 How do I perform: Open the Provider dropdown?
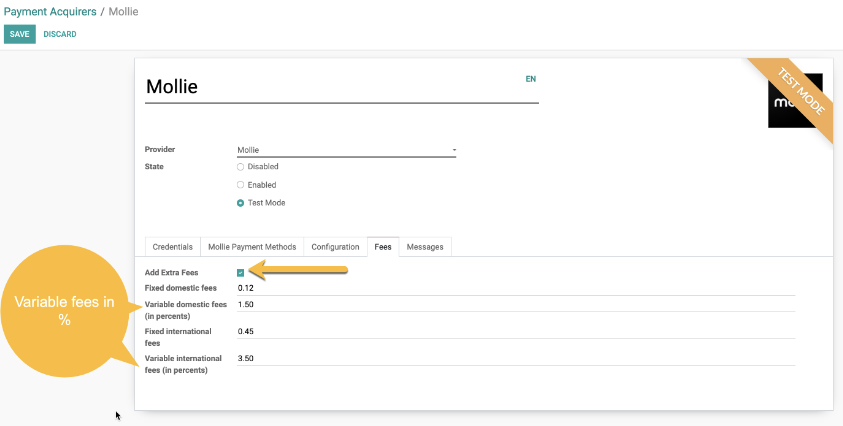point(347,150)
